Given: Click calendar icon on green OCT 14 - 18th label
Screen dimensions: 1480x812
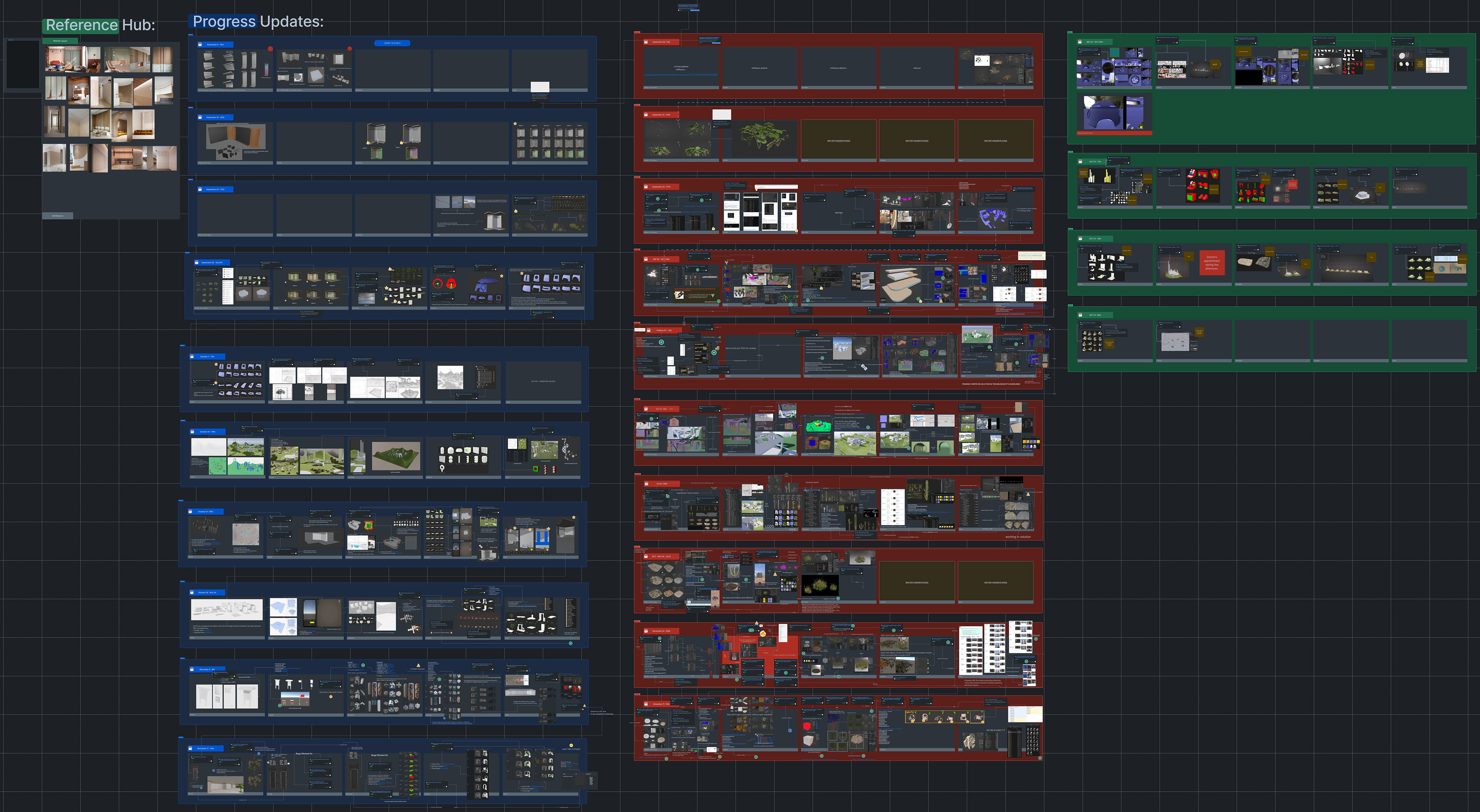Looking at the screenshot, I should 1080,238.
